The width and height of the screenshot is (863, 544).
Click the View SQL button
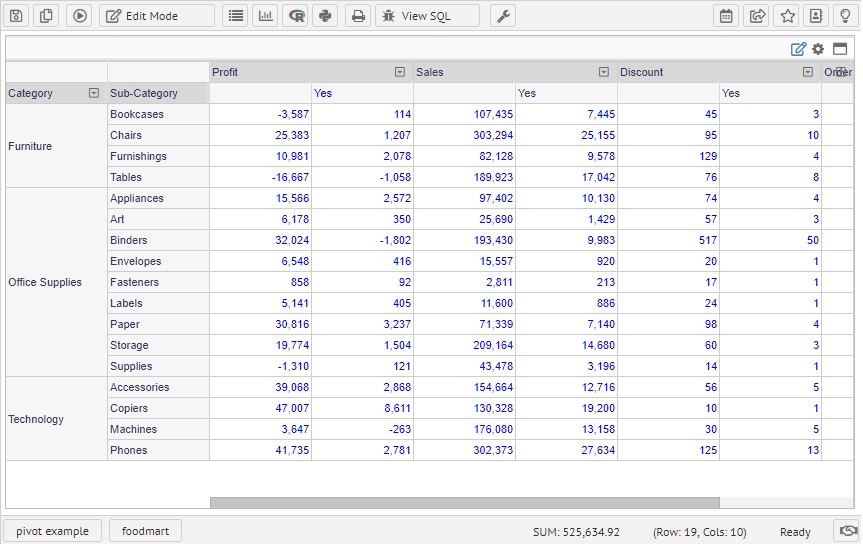[427, 16]
